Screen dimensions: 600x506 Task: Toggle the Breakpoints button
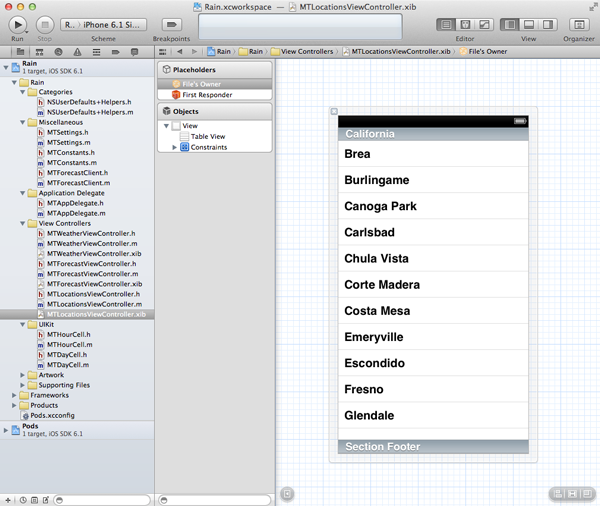(171, 25)
